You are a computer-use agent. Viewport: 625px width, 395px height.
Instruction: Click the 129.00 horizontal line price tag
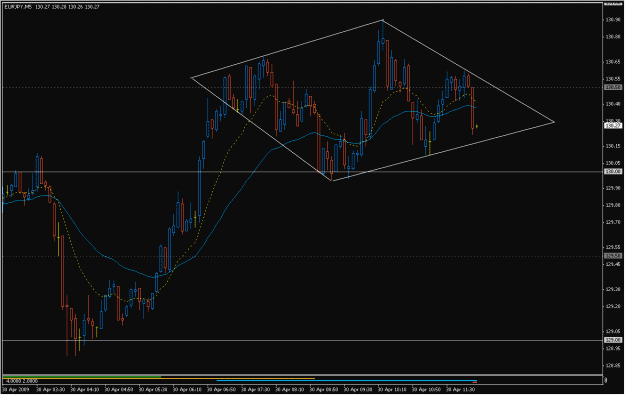click(x=613, y=340)
